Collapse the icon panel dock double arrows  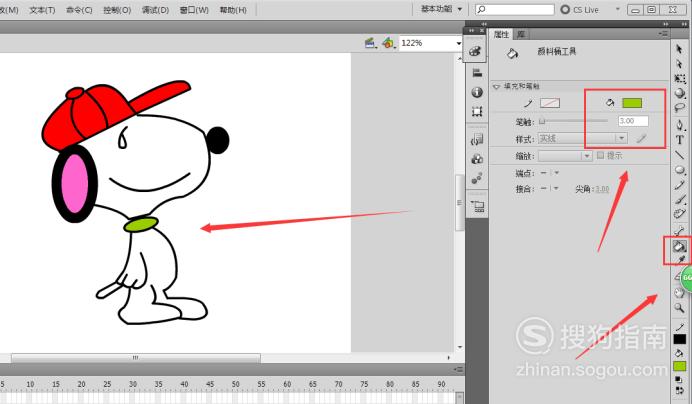(484, 24)
